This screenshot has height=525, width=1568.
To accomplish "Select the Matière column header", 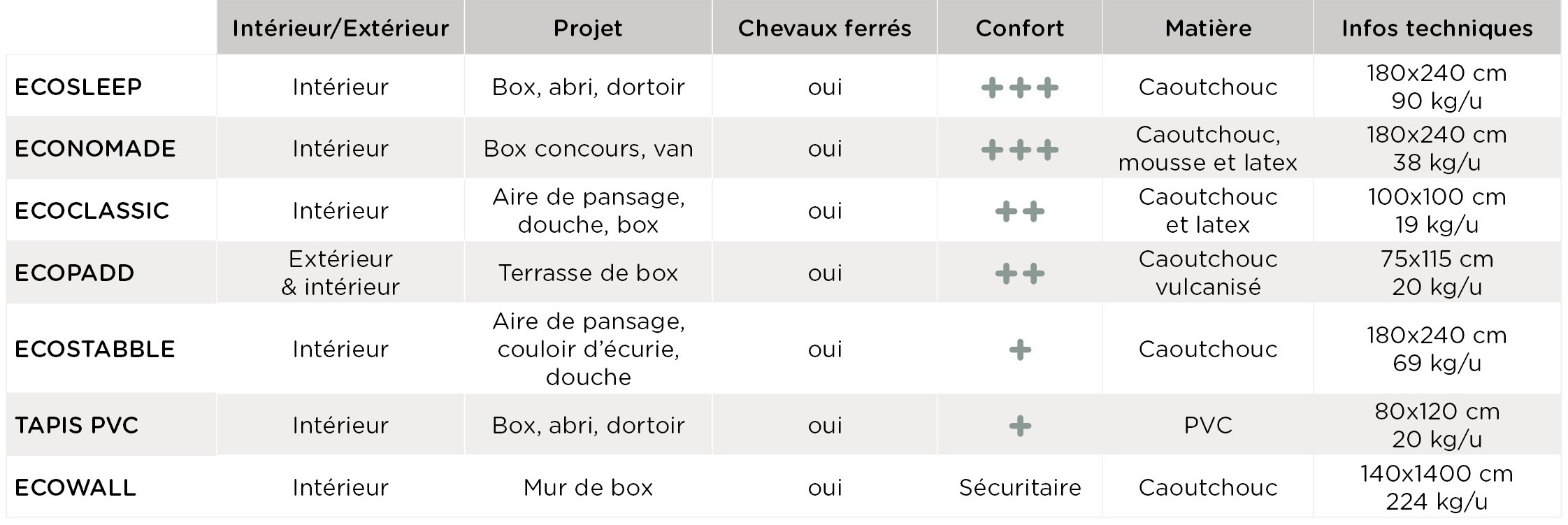I will (1208, 28).
